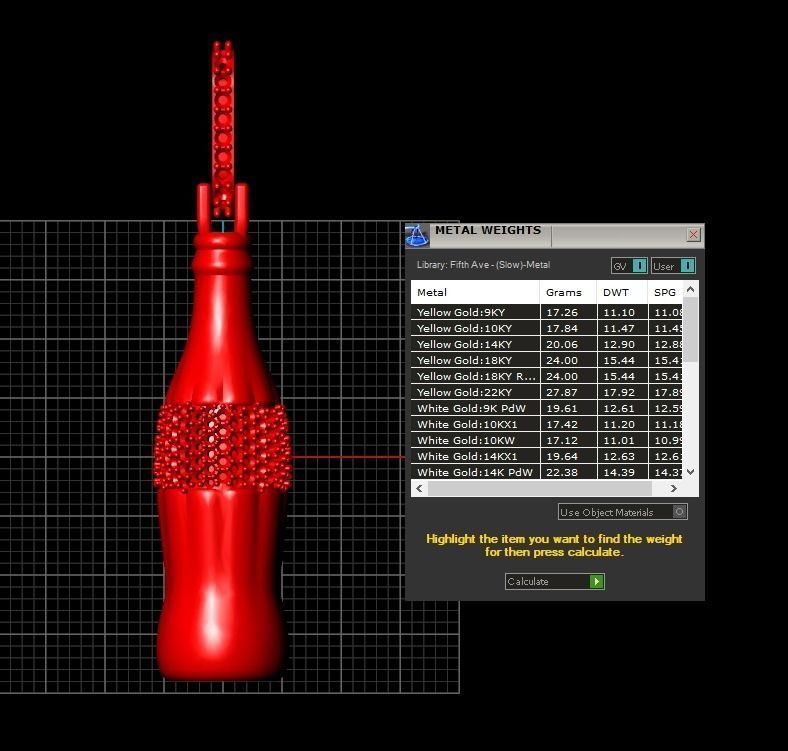
Task: Click the horizontal scroll left arrow
Action: pos(419,488)
